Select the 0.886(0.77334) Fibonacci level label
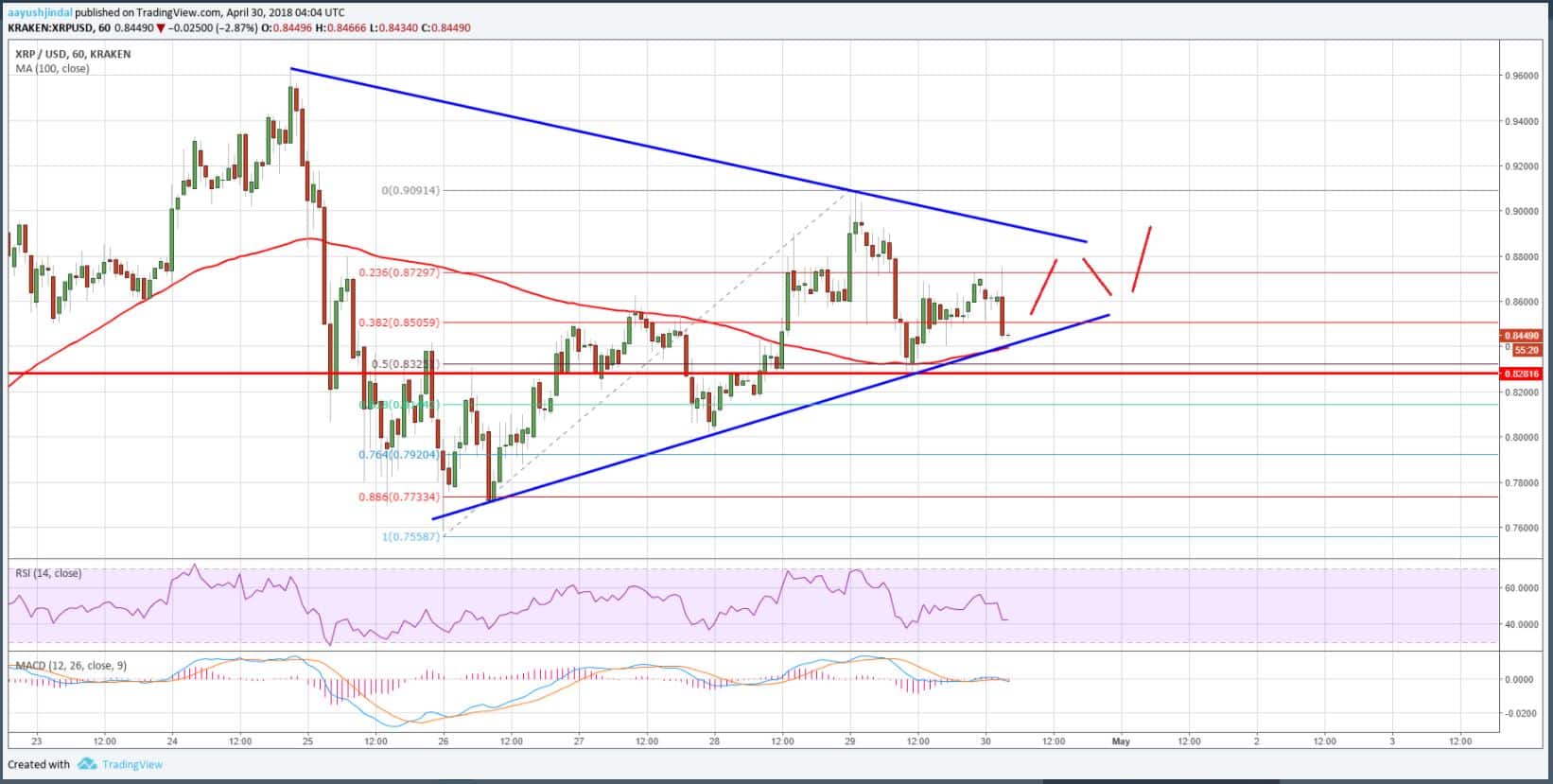The height and width of the screenshot is (784, 1553). tap(398, 497)
